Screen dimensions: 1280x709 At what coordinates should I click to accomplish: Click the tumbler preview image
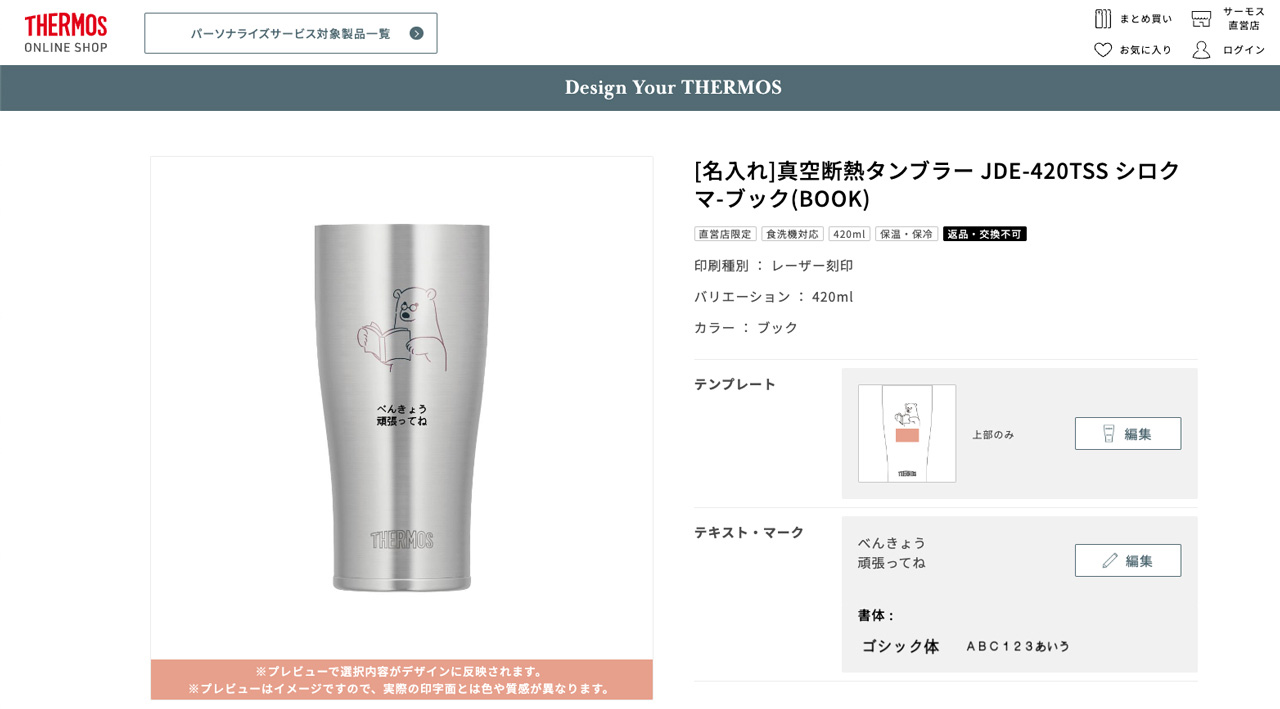point(402,408)
